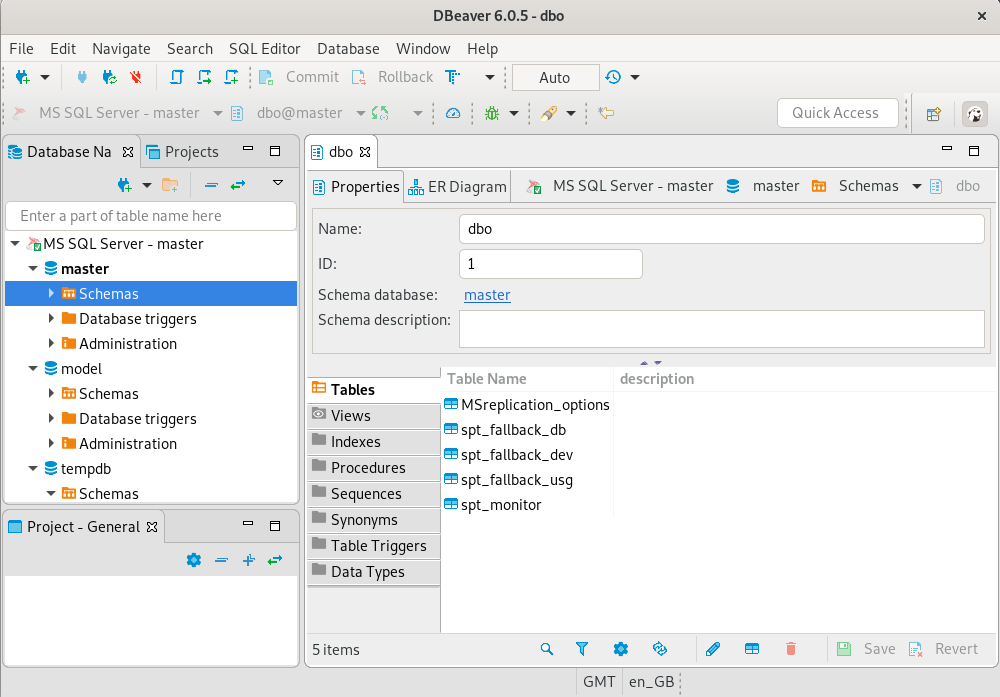
Task: Click the green debug bug icon
Action: point(492,113)
